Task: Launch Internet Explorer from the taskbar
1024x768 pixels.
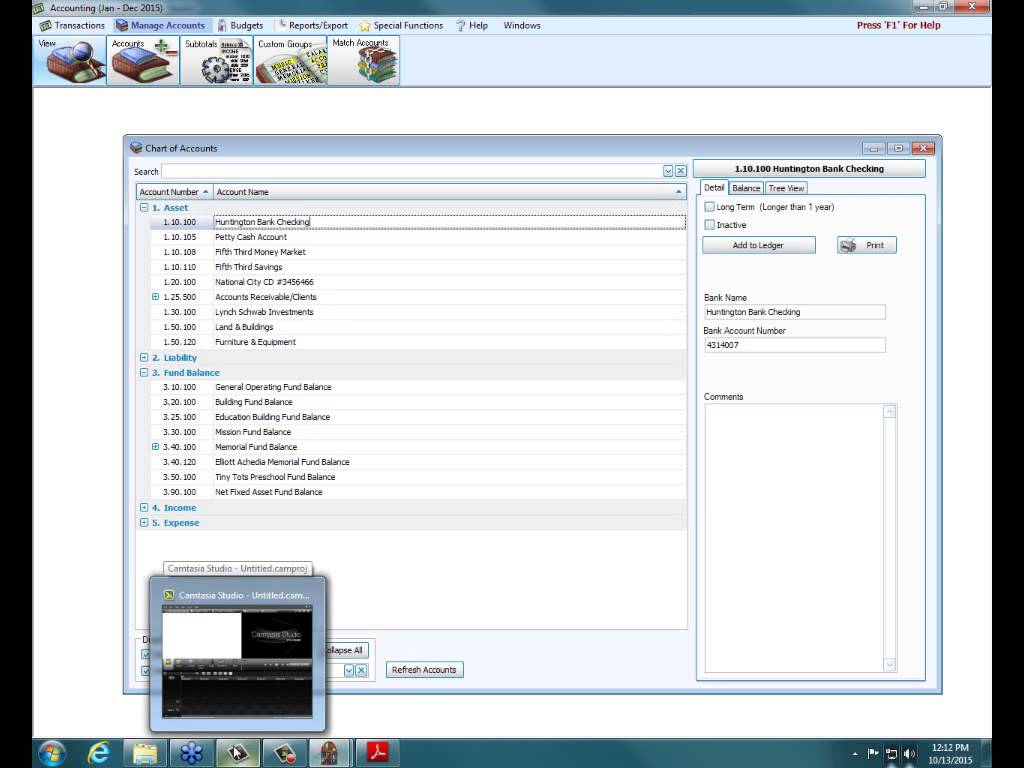Action: (x=98, y=752)
